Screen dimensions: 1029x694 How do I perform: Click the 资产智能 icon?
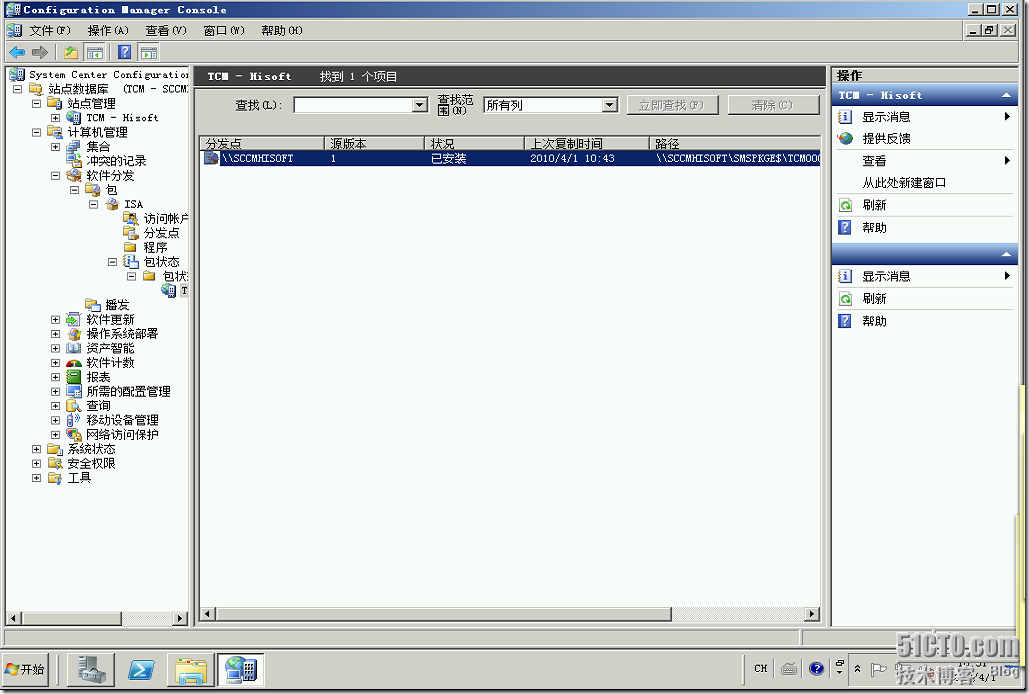pos(74,348)
